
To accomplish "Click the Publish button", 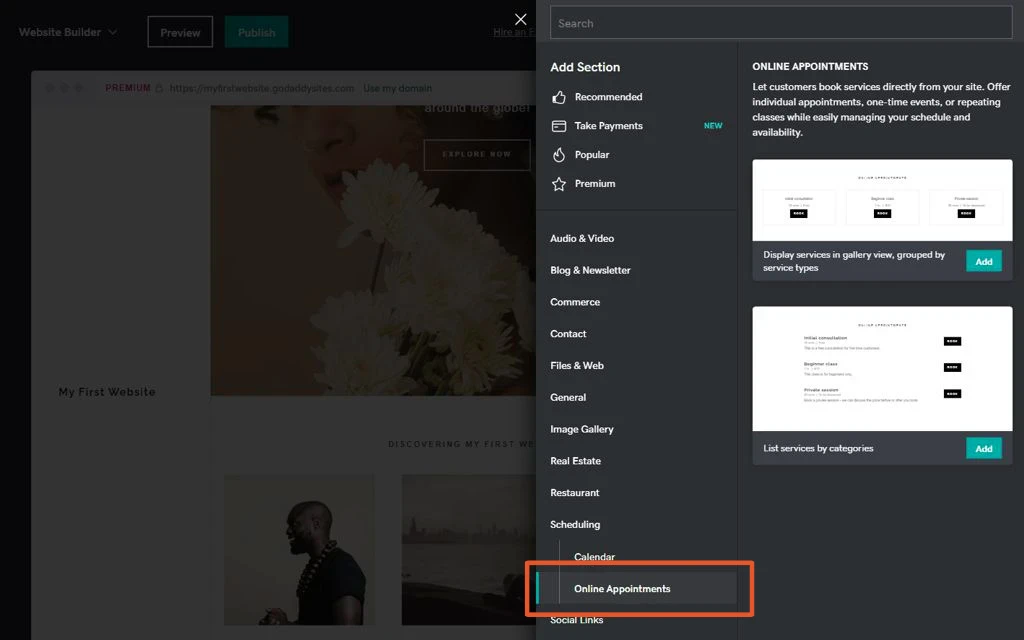I will pos(257,32).
